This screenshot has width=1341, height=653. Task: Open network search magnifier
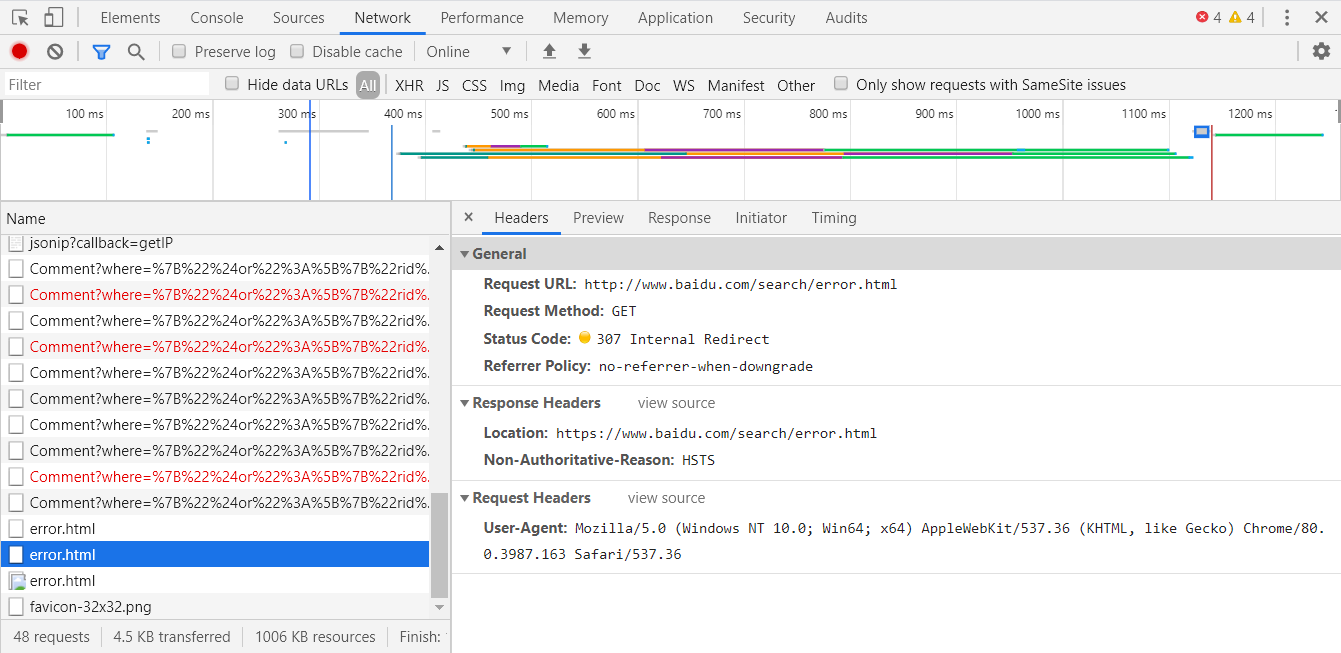coord(136,51)
